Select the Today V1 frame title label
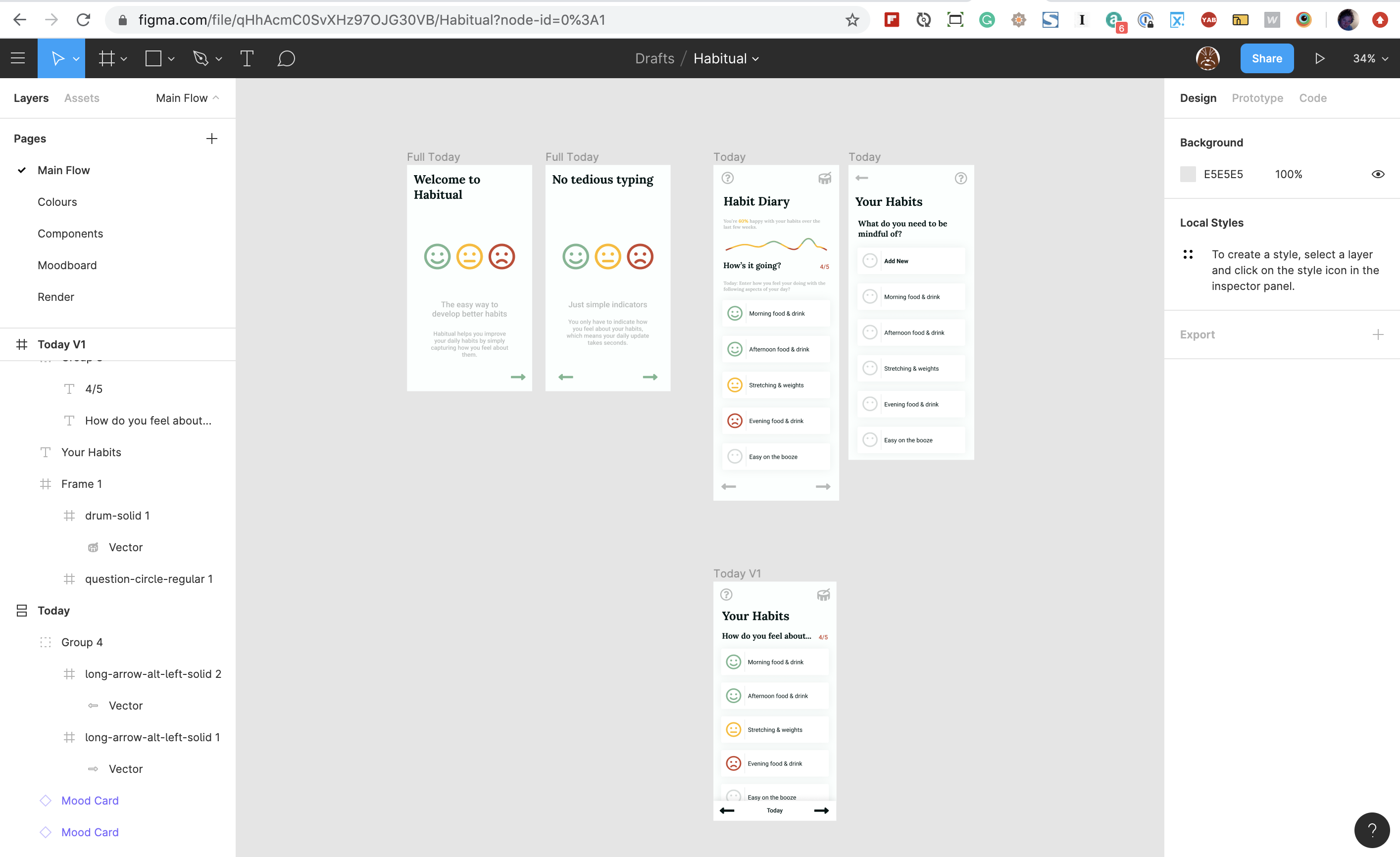This screenshot has width=1400, height=857. 737,573
